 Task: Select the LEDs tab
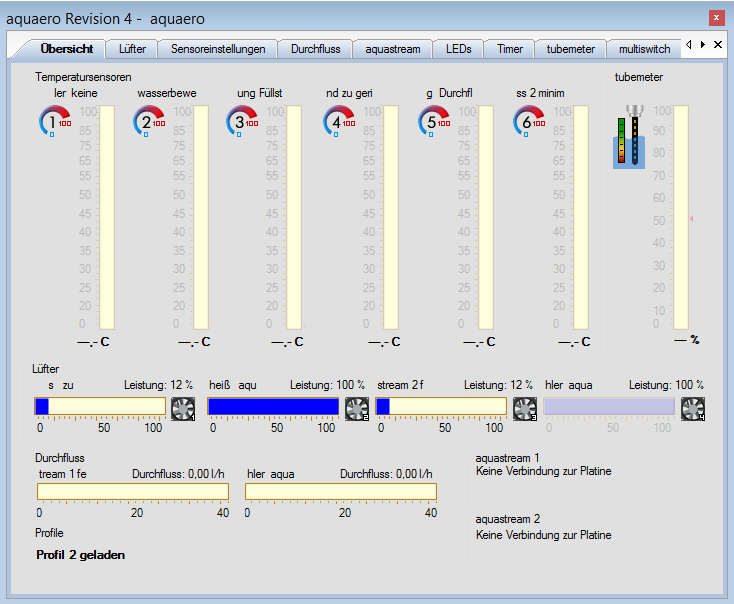click(x=459, y=48)
